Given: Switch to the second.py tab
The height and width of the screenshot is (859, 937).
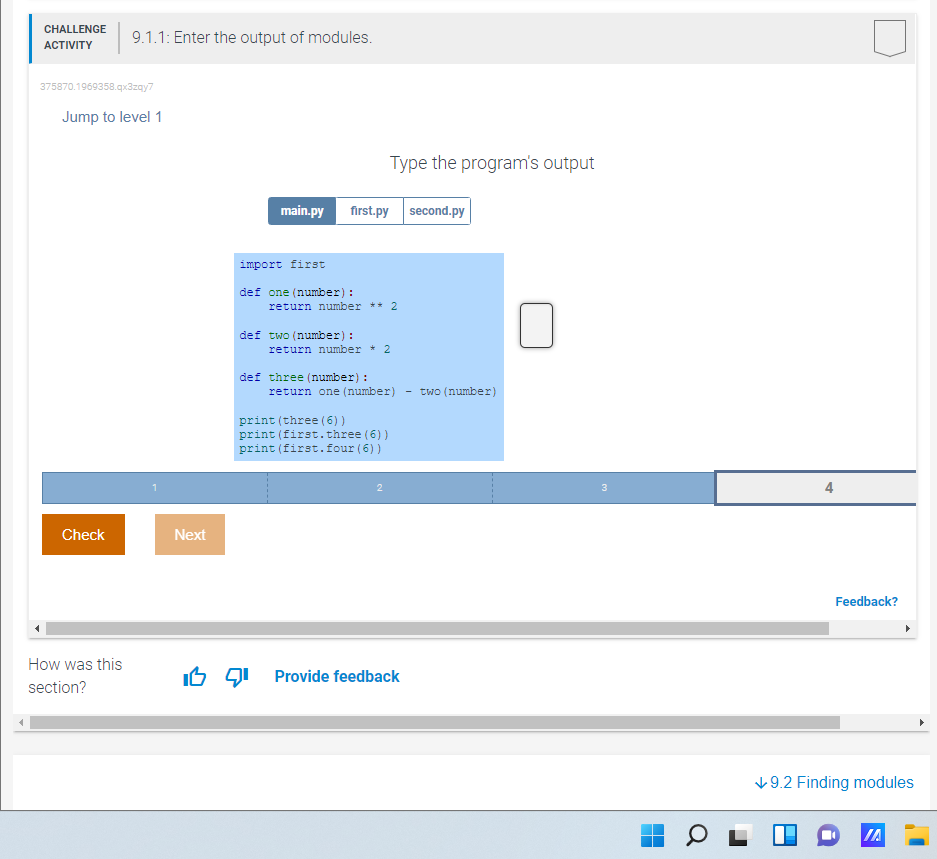Looking at the screenshot, I should pyautogui.click(x=436, y=210).
